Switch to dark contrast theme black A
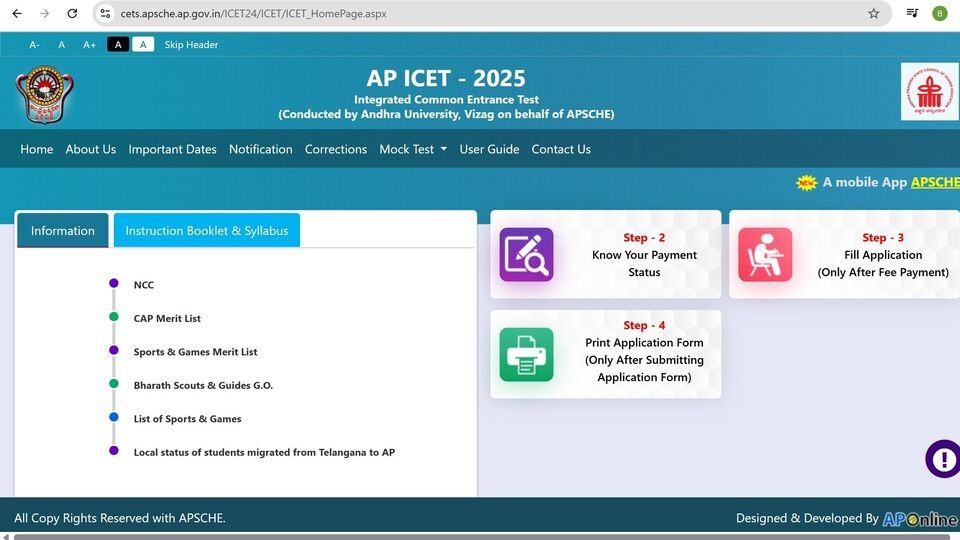The width and height of the screenshot is (960, 540). 118,44
